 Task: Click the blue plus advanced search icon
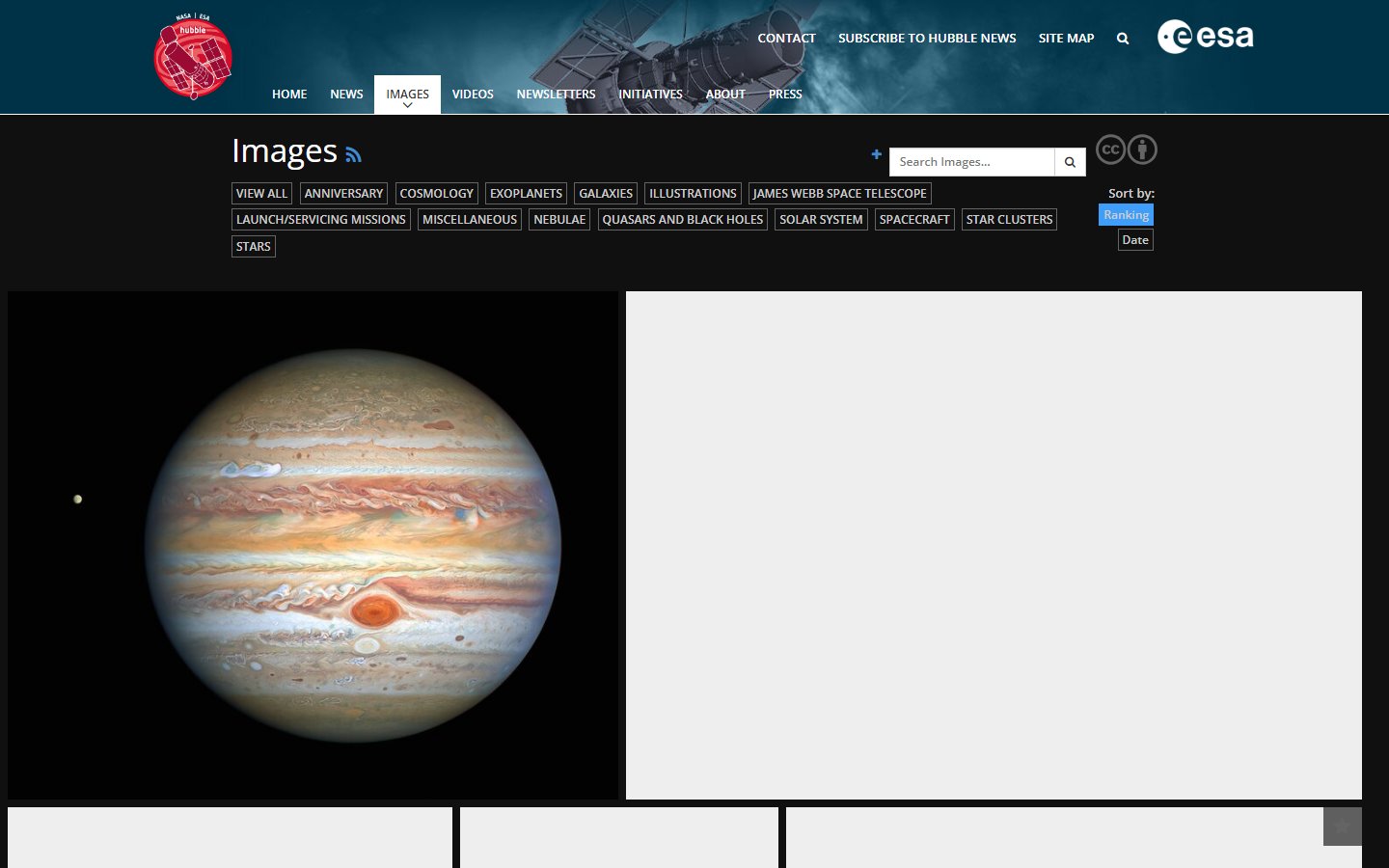pyautogui.click(x=876, y=154)
